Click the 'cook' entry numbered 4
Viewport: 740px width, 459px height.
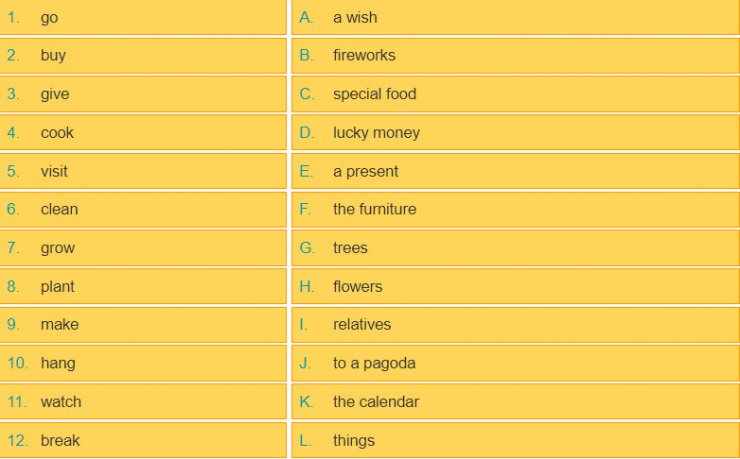pyautogui.click(x=143, y=133)
